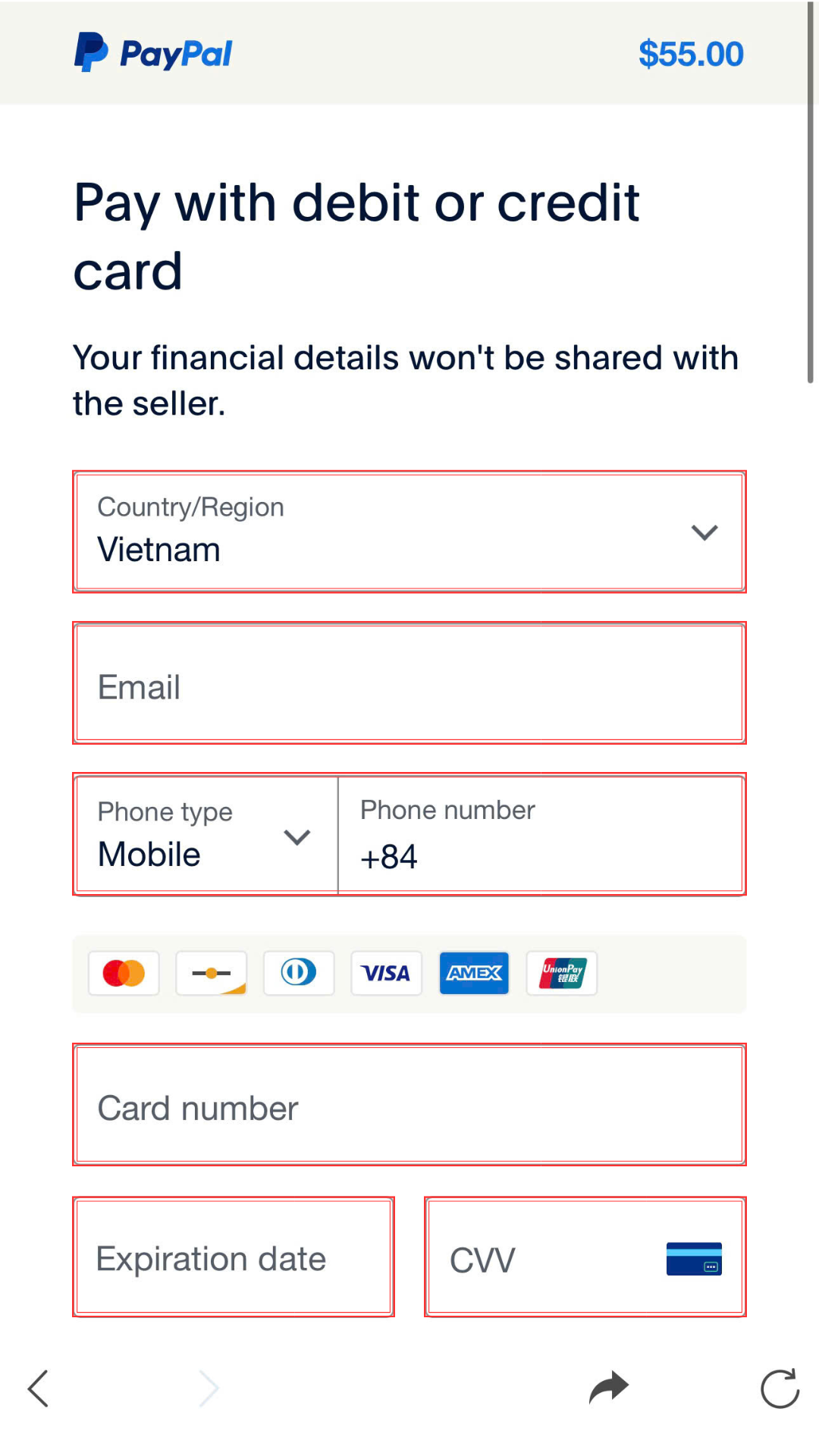Click the $55.00 amount link
The height and width of the screenshot is (1456, 819).
click(691, 55)
